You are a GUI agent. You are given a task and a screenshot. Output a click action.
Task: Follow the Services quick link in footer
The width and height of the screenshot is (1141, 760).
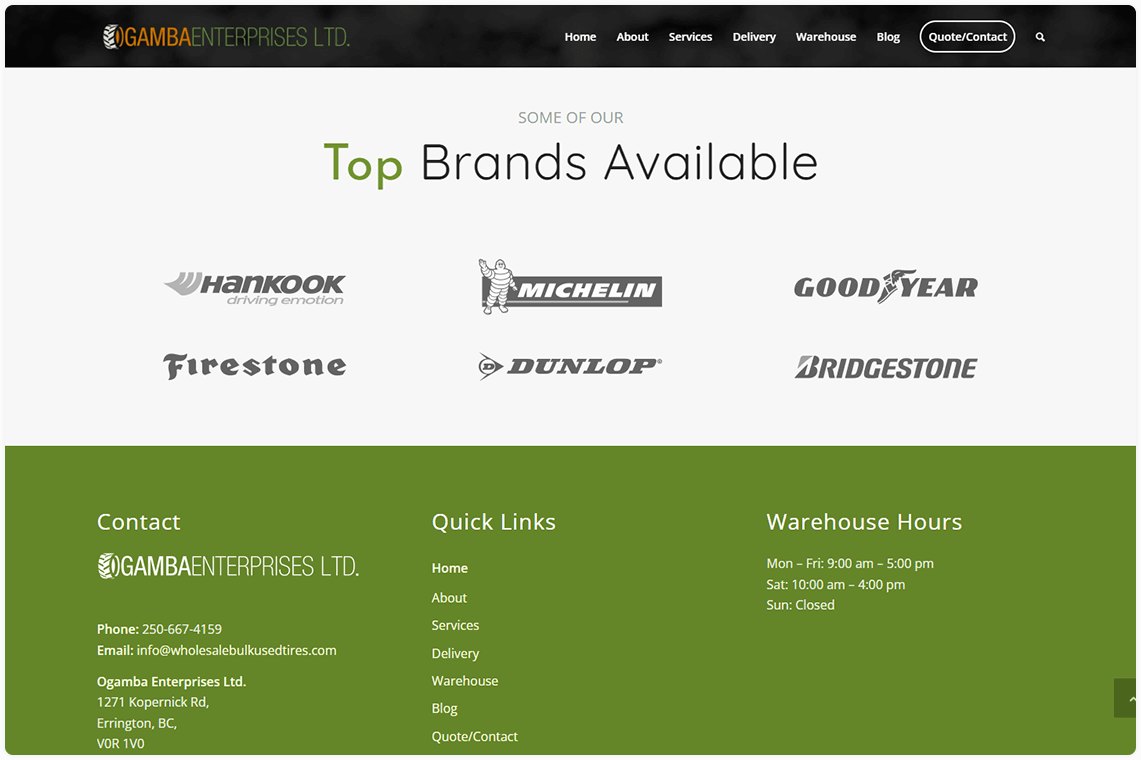coord(456,625)
